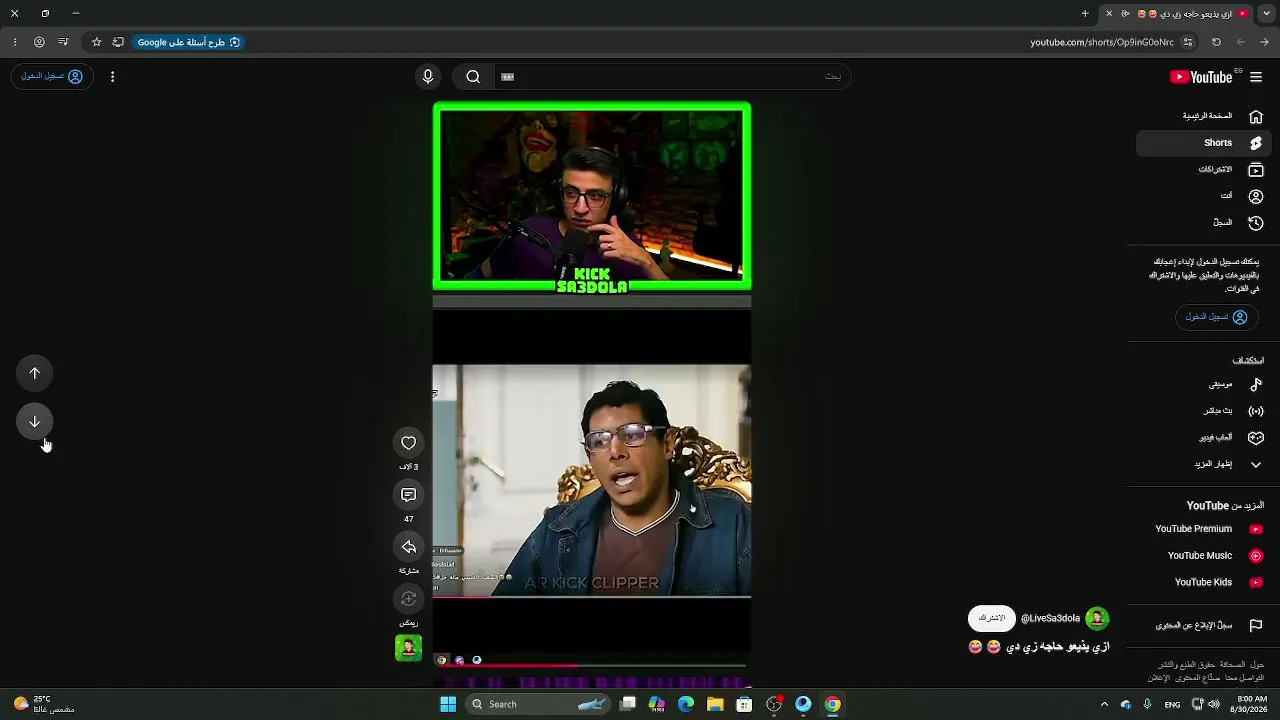Ask Google about this page chip
The width and height of the screenshot is (1280, 720).
pos(189,42)
